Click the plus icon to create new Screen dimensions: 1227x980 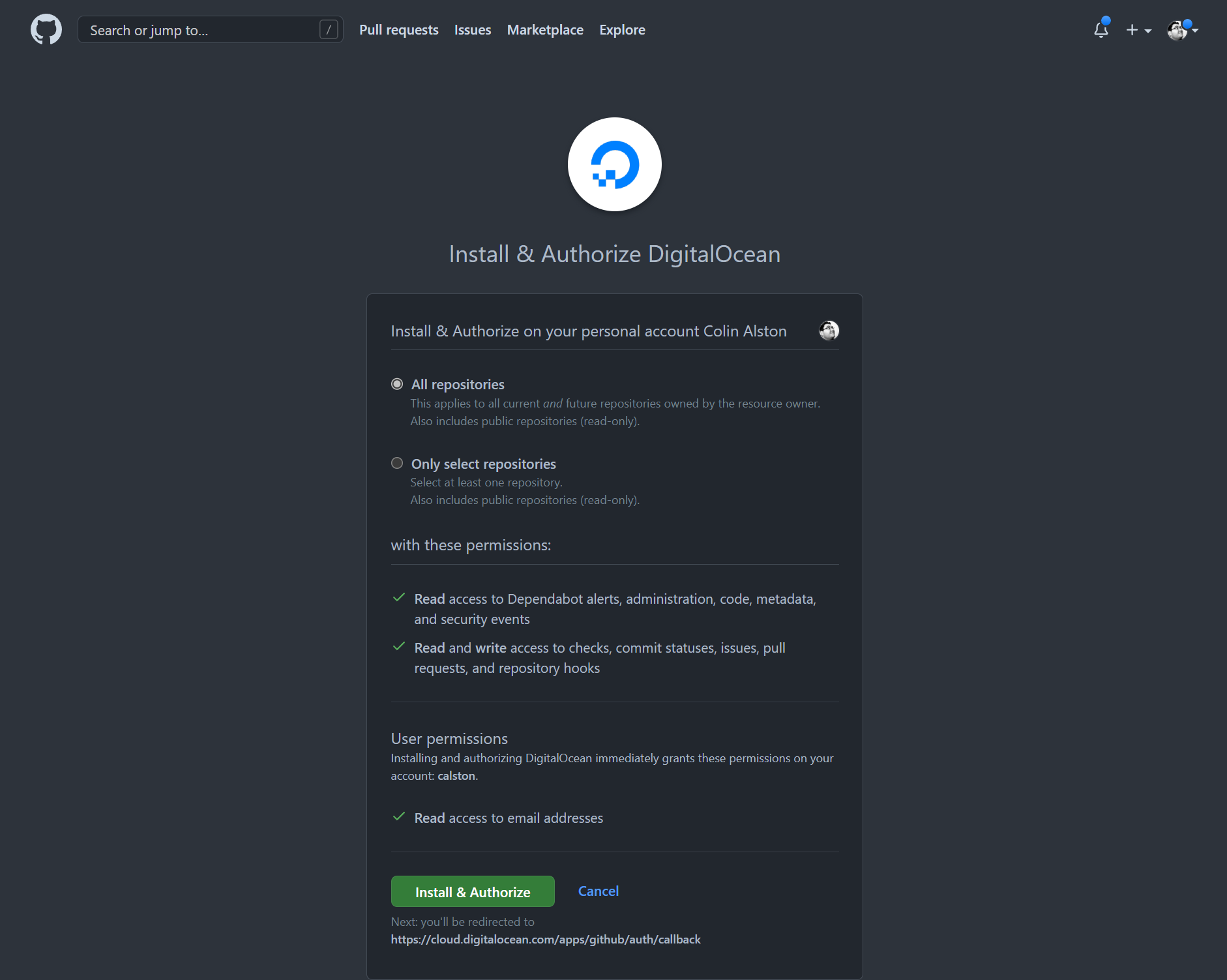pos(1132,30)
